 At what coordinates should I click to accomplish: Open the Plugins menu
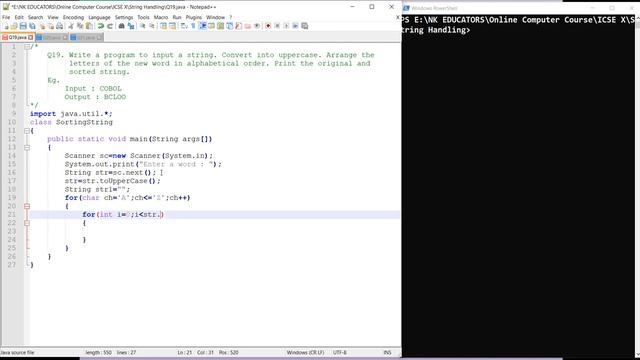click(194, 17)
